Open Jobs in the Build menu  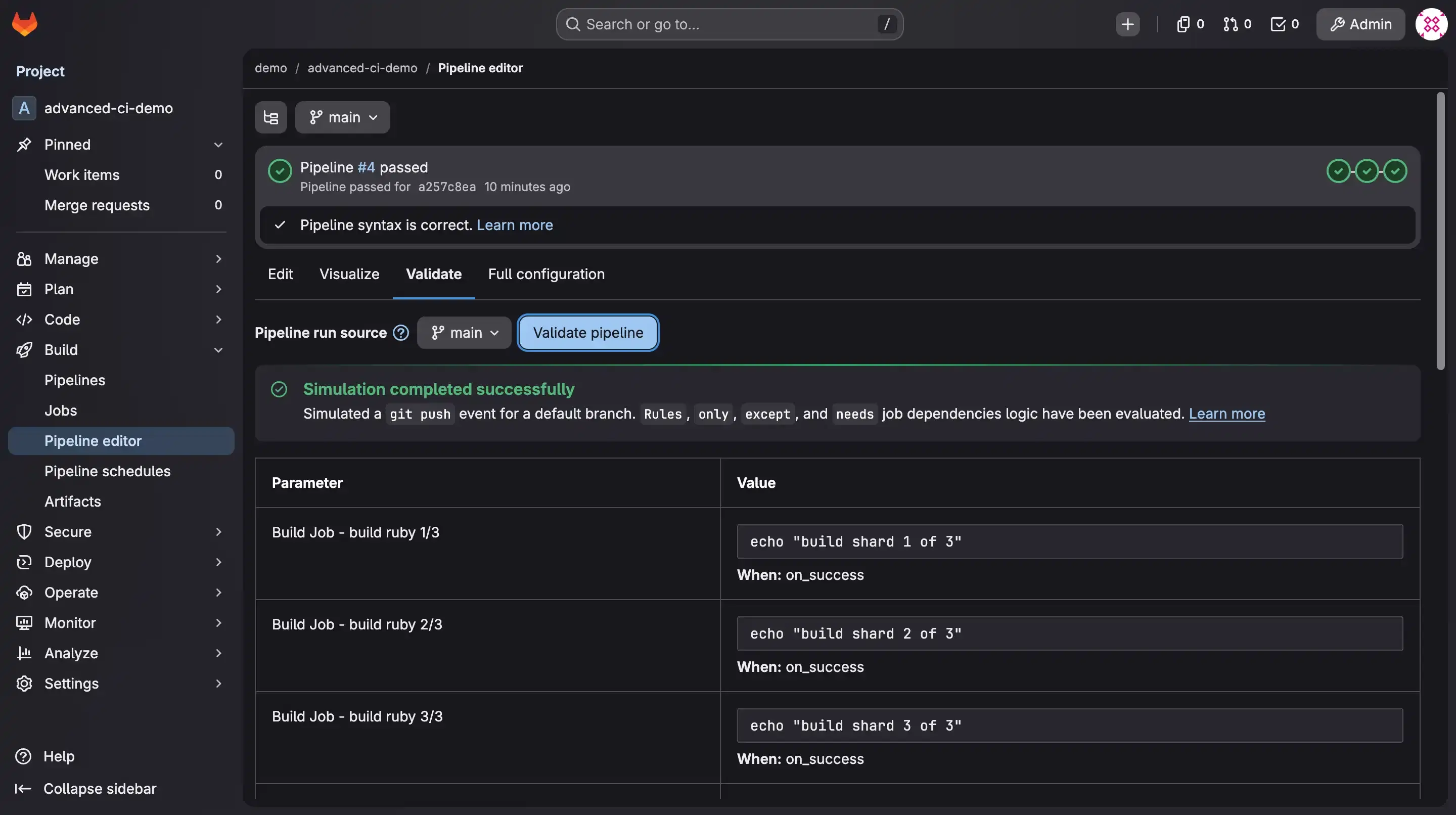[x=121, y=411]
